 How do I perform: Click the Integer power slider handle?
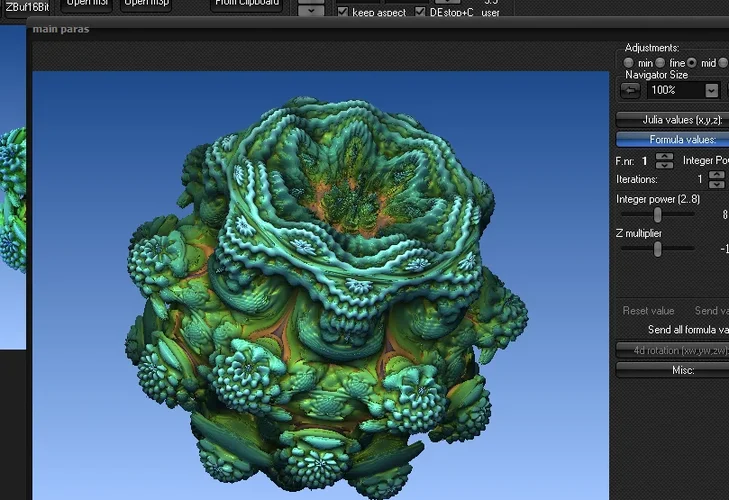point(658,215)
